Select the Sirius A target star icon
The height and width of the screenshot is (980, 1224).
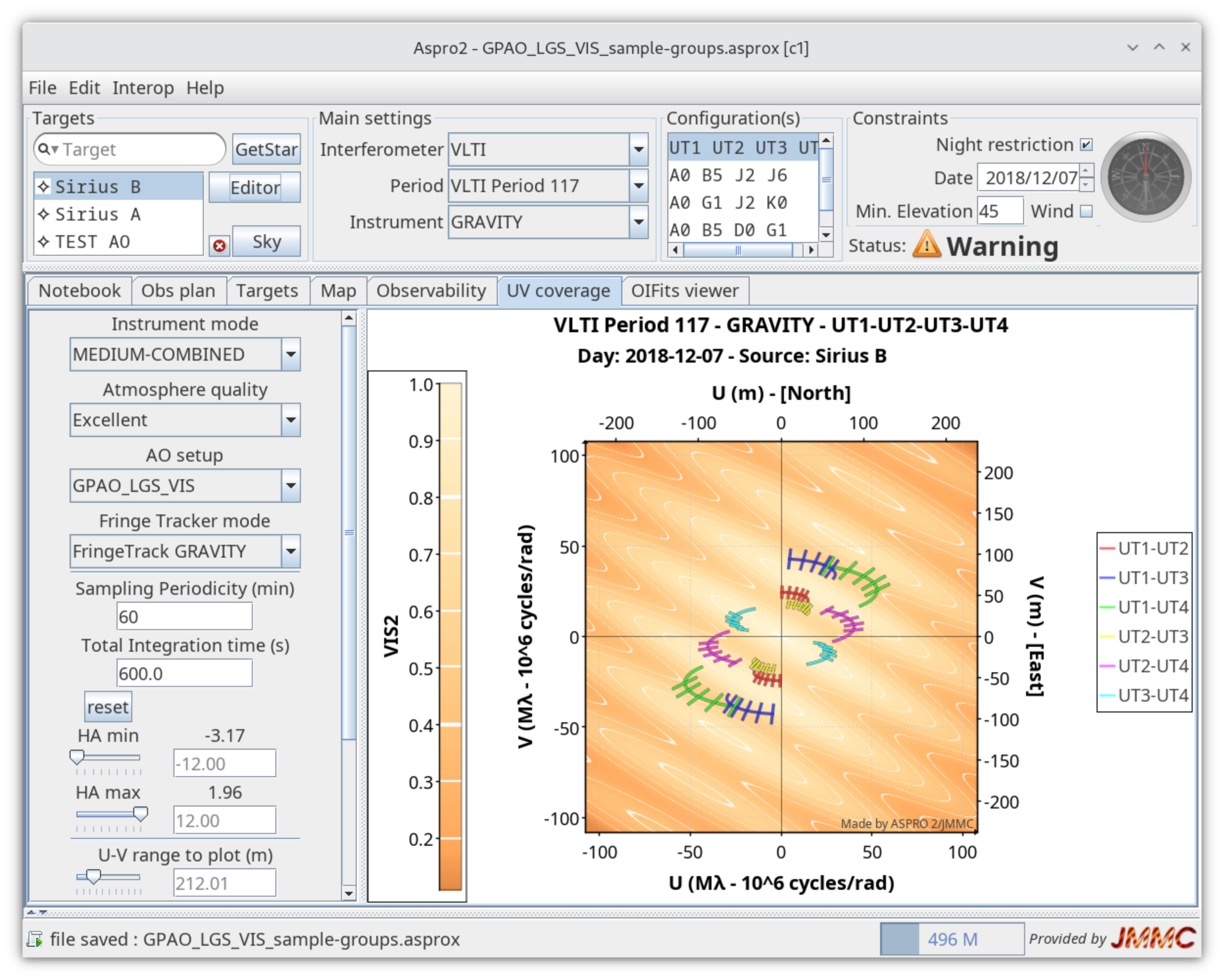(44, 214)
